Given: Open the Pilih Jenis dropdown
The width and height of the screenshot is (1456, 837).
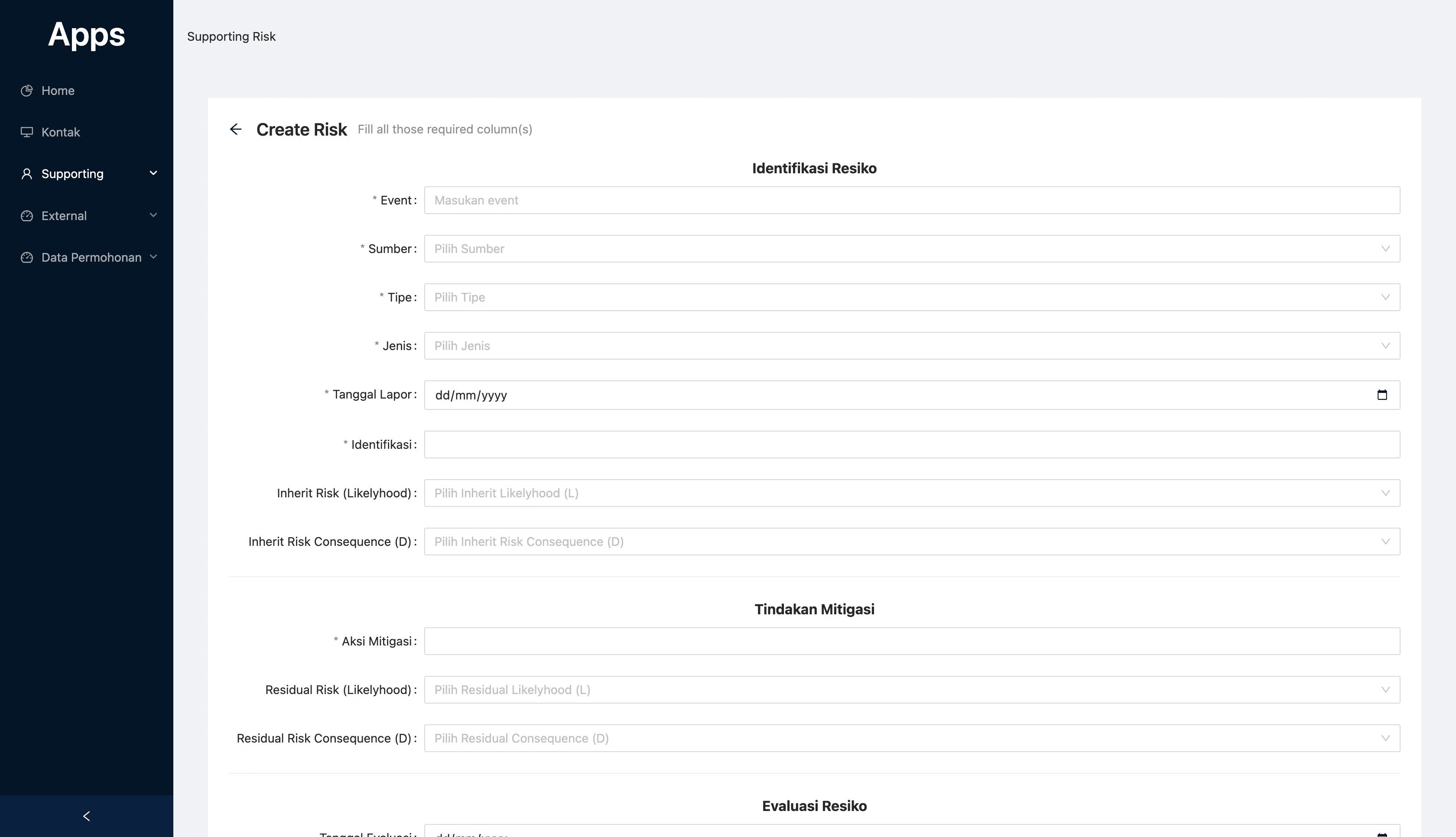Looking at the screenshot, I should coord(911,345).
